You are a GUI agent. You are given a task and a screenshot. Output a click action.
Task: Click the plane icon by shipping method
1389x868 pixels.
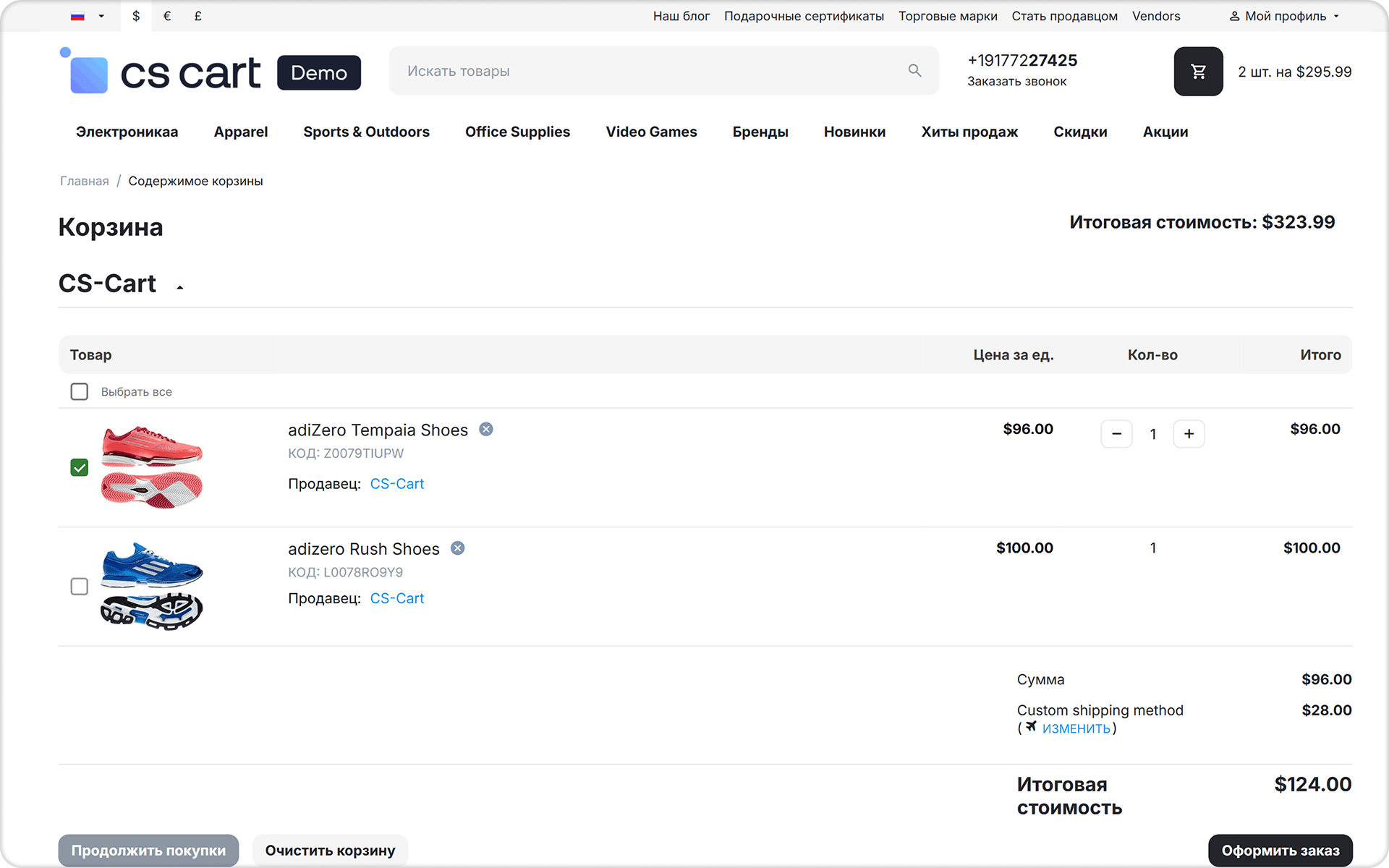1031,726
